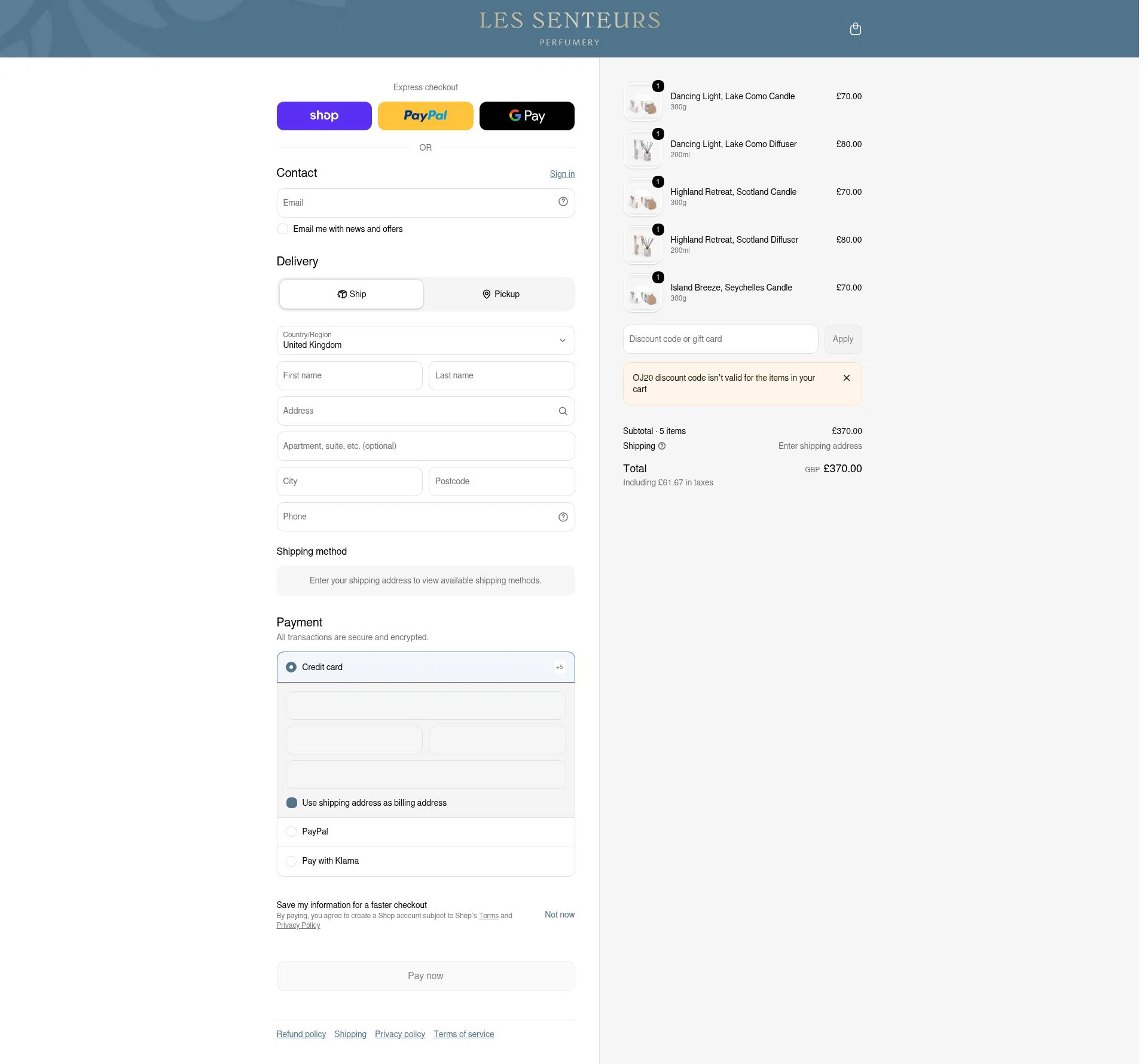The height and width of the screenshot is (1064, 1148).
Task: Click the address search magnifier icon
Action: pos(563,411)
